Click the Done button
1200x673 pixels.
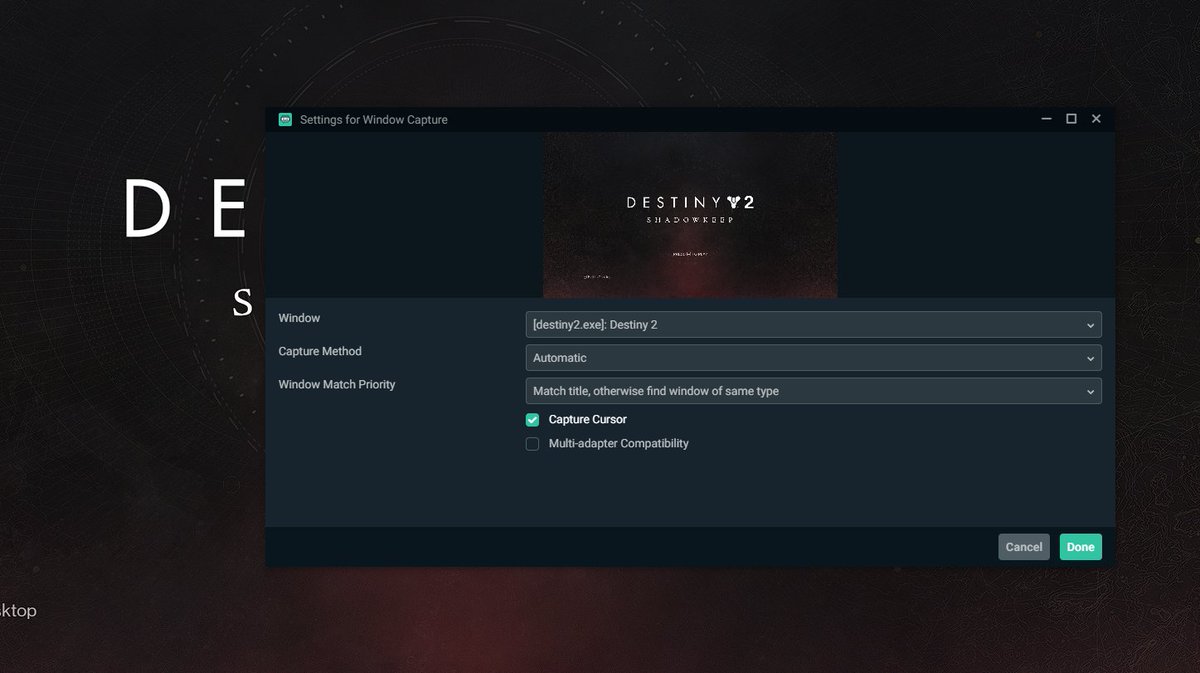(1081, 547)
